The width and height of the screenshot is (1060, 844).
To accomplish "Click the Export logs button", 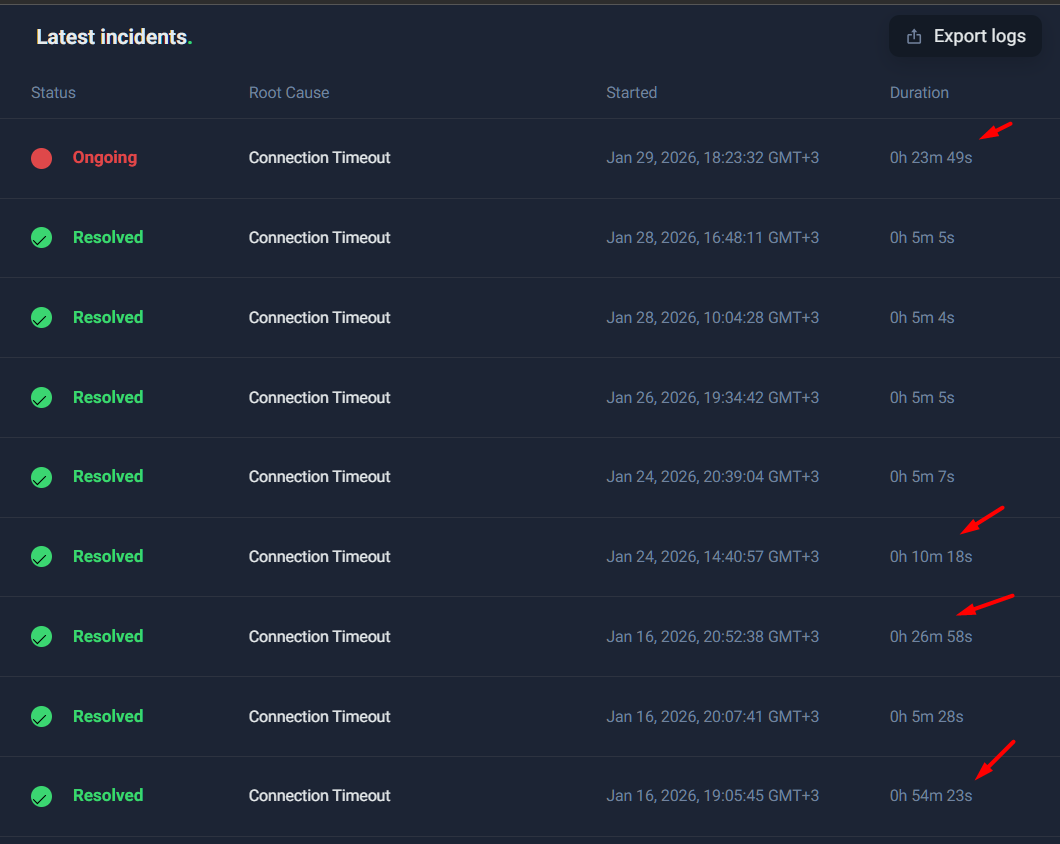I will coord(965,37).
